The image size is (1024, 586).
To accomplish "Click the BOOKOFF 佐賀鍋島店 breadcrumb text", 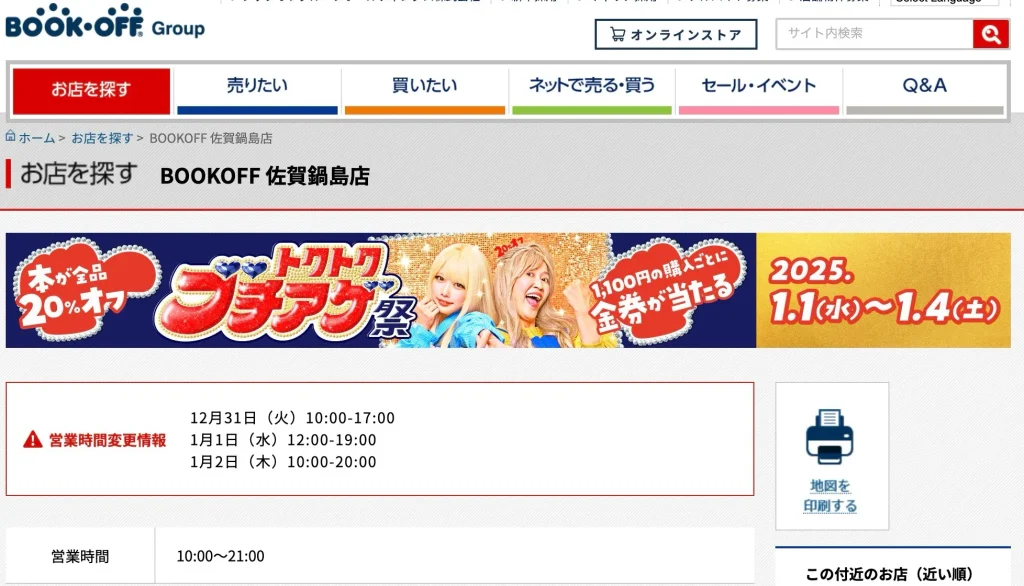I will (211, 138).
